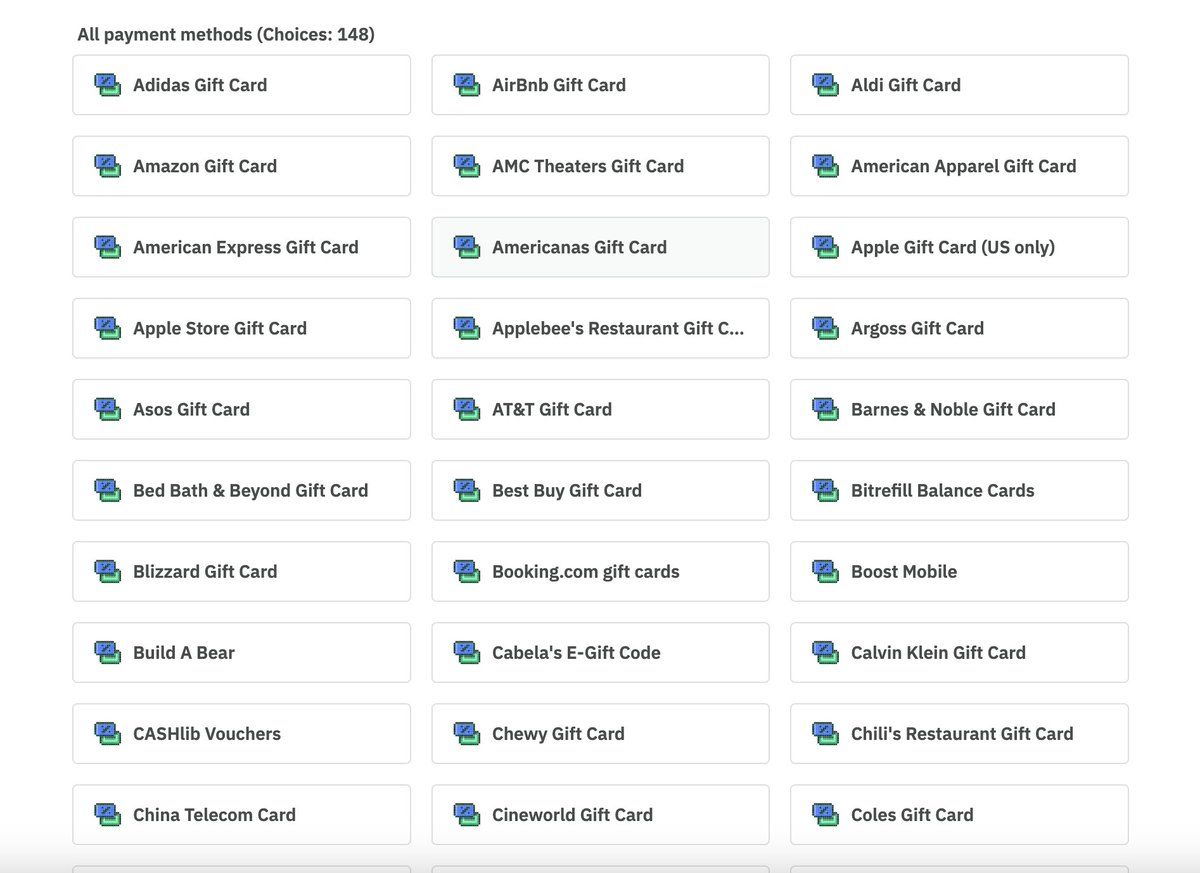The image size is (1200, 873).
Task: Click the card icon beside Coles Gift Card
Action: click(825, 814)
